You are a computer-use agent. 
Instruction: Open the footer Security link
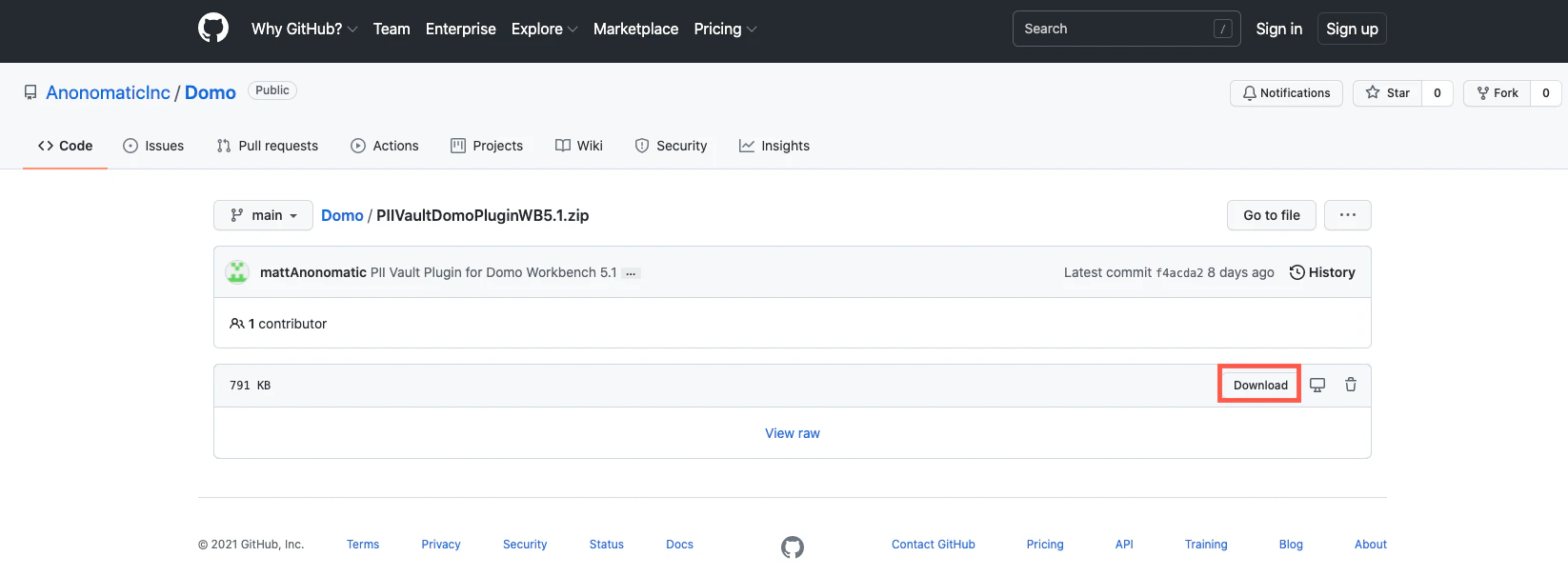pyautogui.click(x=525, y=545)
